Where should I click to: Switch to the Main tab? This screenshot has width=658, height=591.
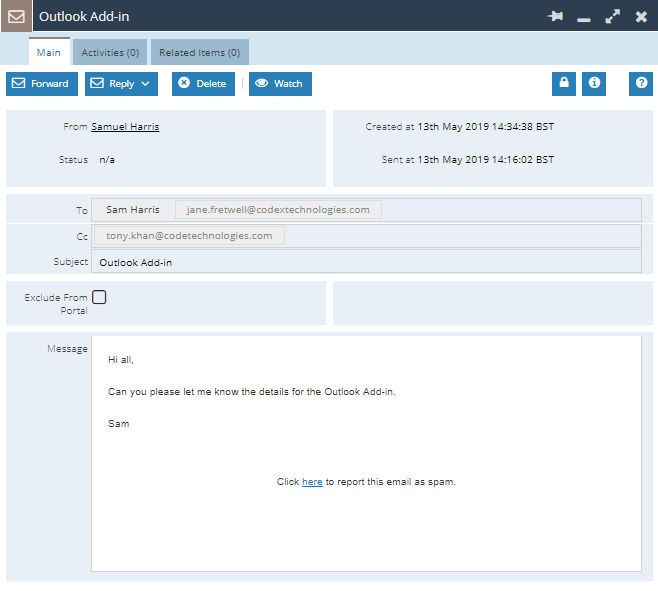pos(49,52)
